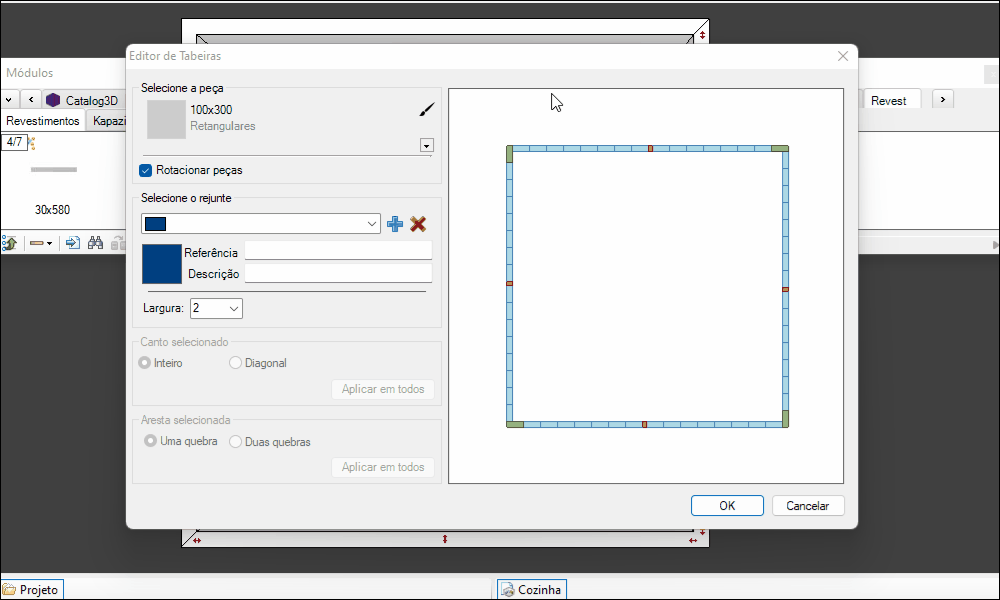Switch to the Kapazi tab
The height and width of the screenshot is (600, 1000).
tap(108, 121)
